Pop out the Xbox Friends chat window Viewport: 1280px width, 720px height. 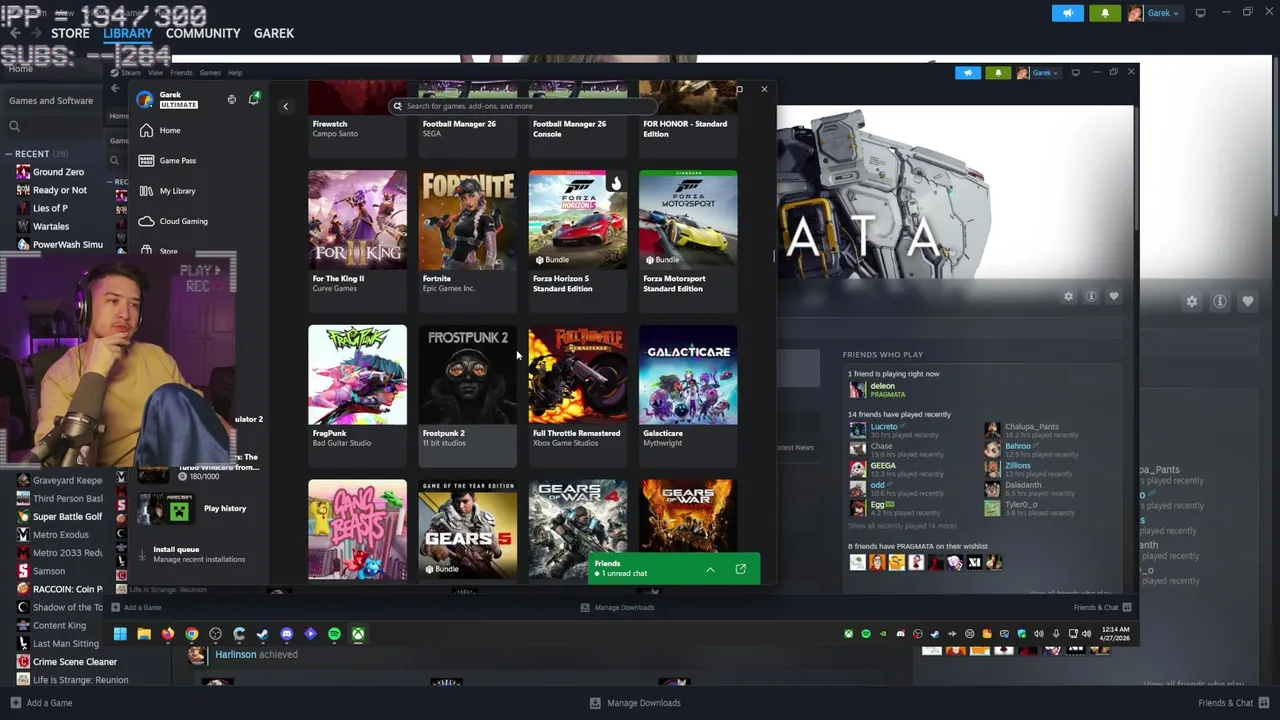coord(740,569)
